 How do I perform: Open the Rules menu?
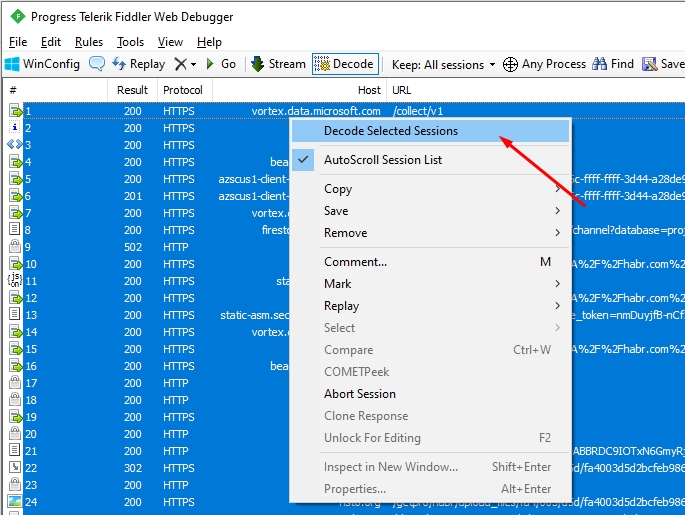click(x=89, y=42)
